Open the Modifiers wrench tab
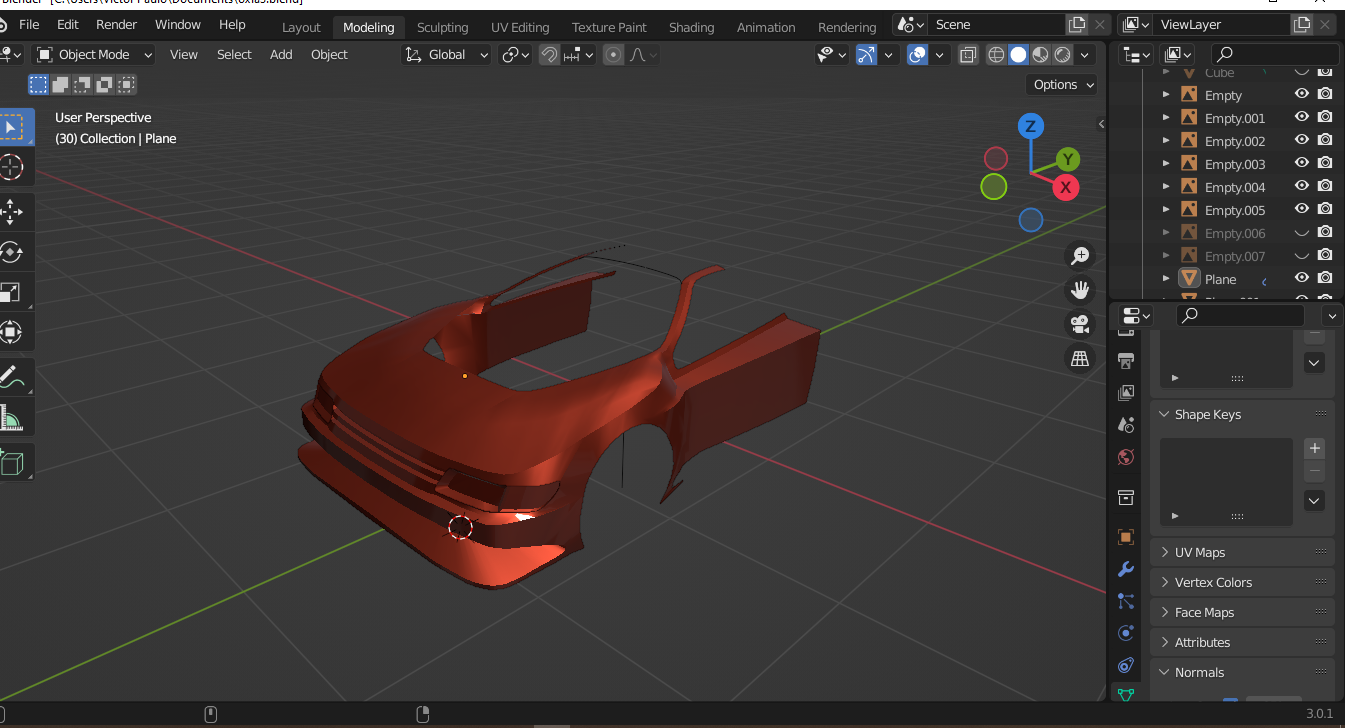This screenshot has width=1345, height=728. pos(1126,569)
